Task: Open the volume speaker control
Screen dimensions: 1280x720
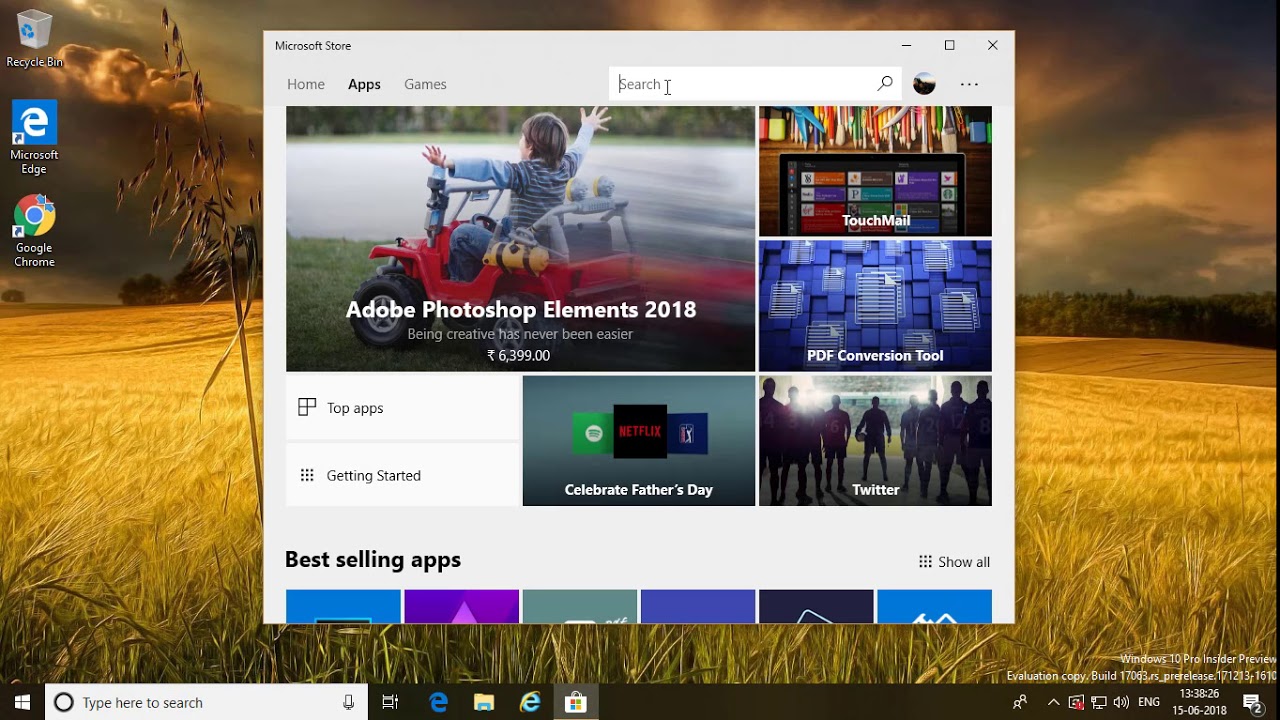Action: tap(1120, 702)
